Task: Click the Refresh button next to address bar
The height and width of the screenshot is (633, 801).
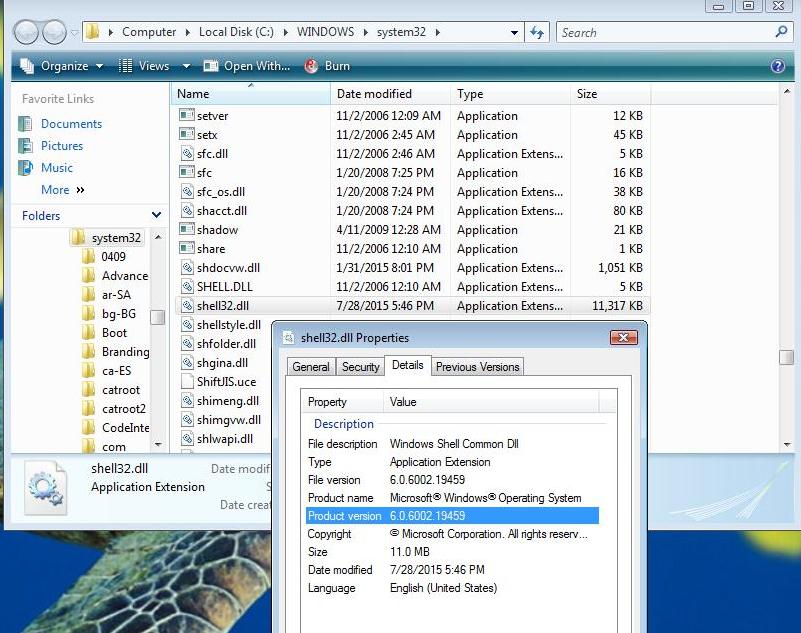Action: point(537,33)
